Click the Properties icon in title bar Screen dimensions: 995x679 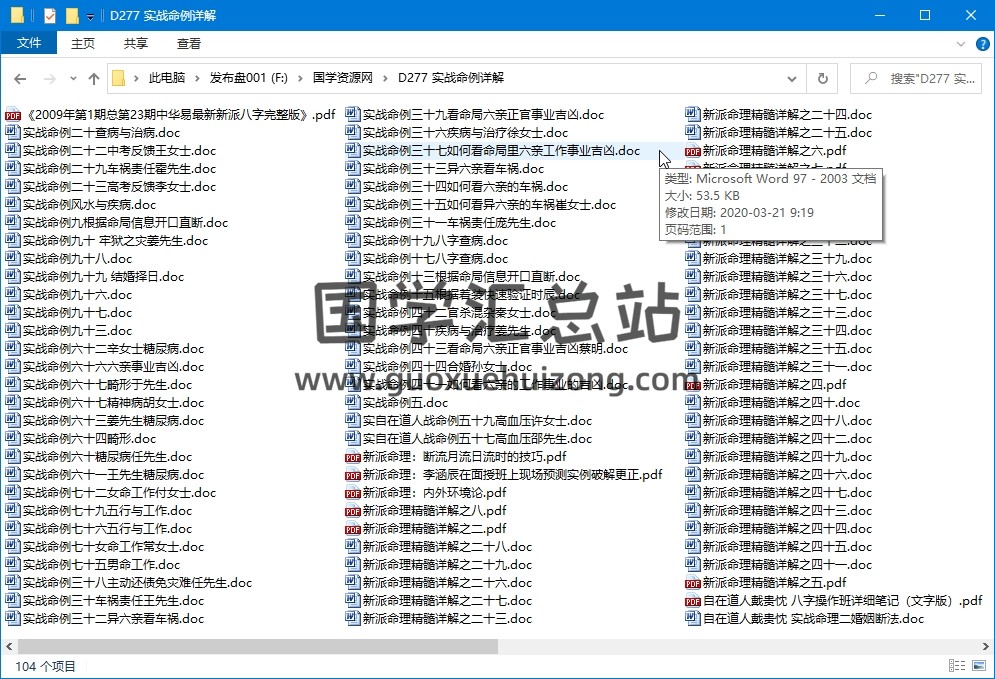(x=50, y=16)
